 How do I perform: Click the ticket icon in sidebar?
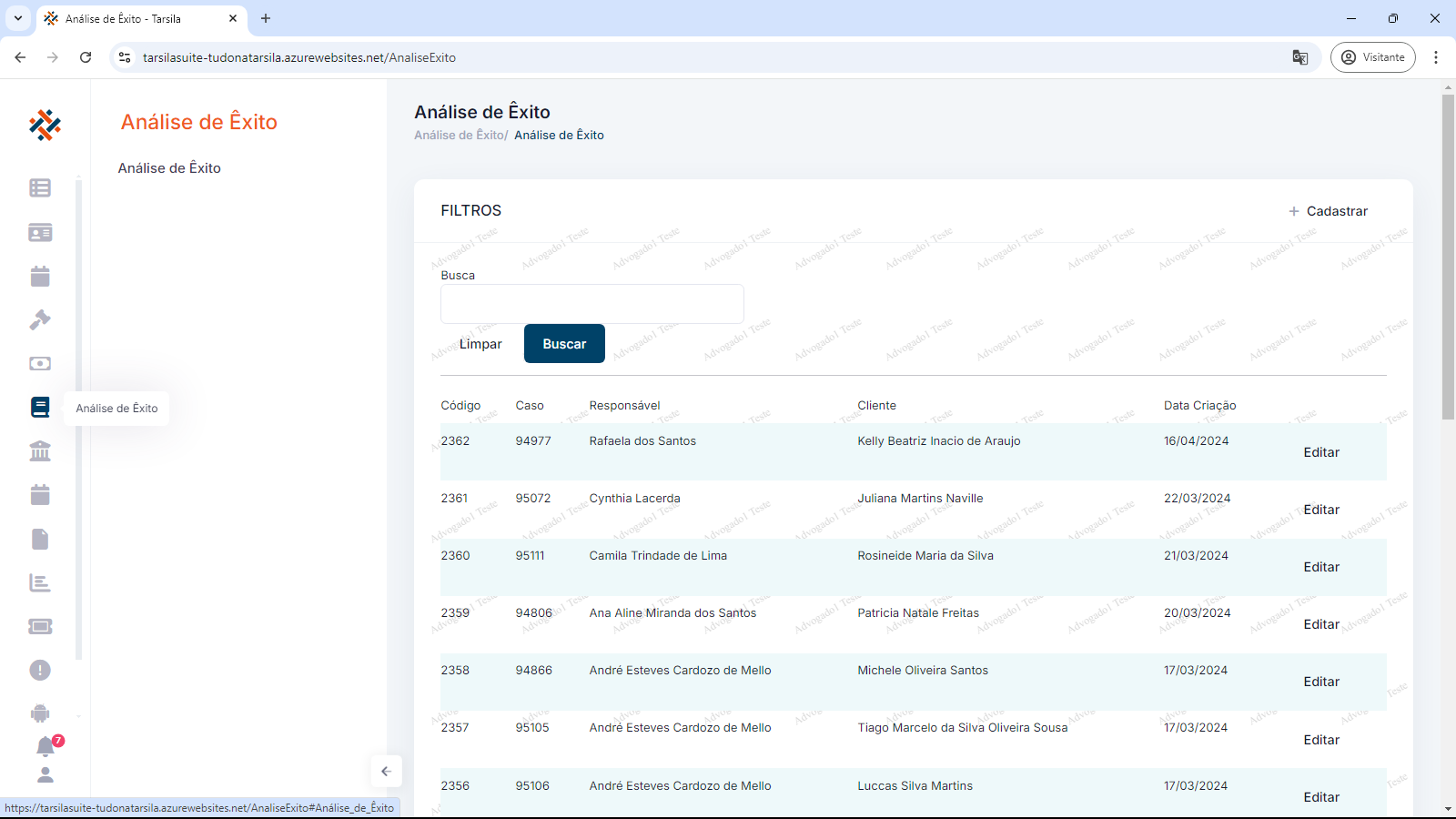click(x=40, y=626)
